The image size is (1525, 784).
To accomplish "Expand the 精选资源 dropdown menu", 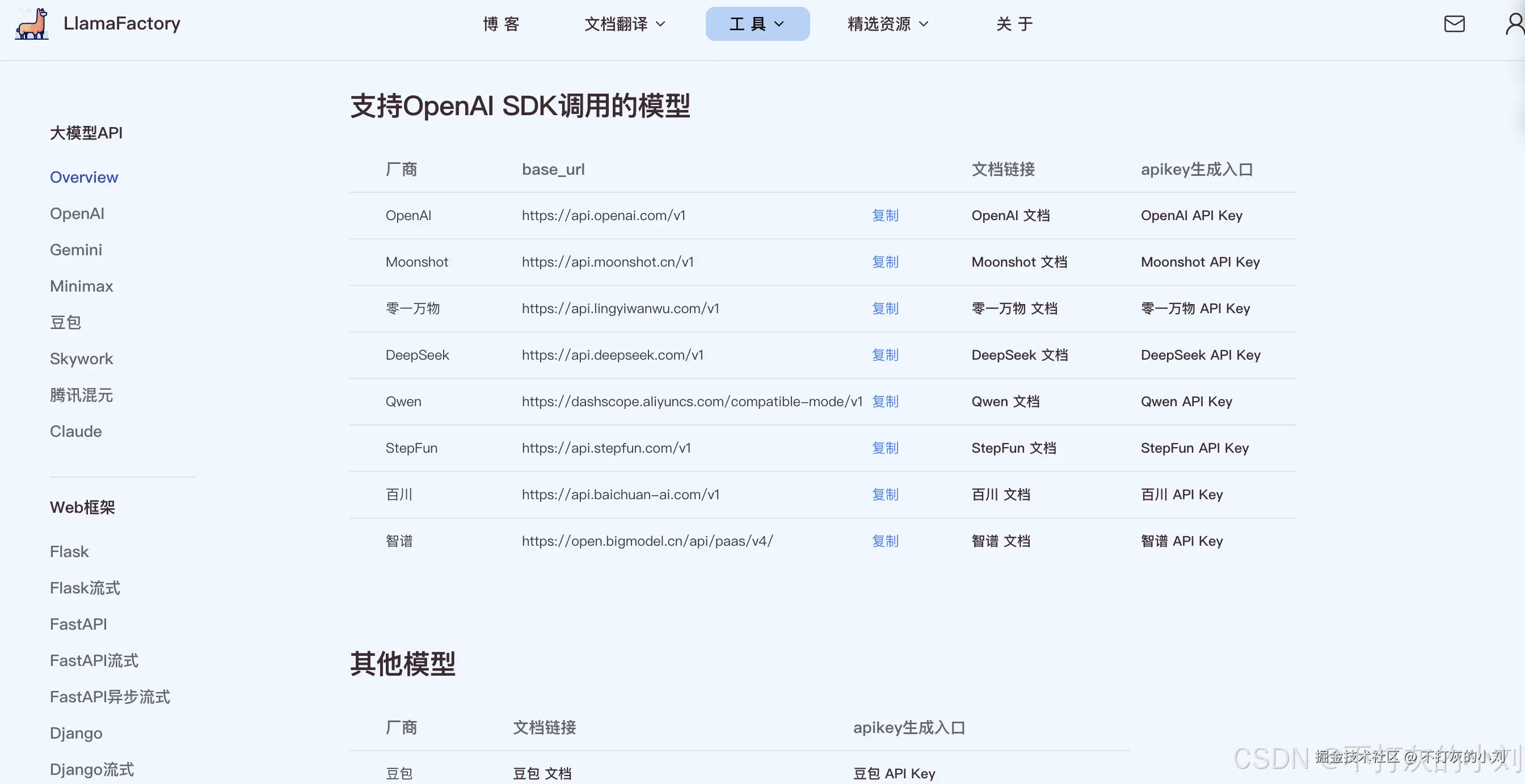I will click(888, 24).
